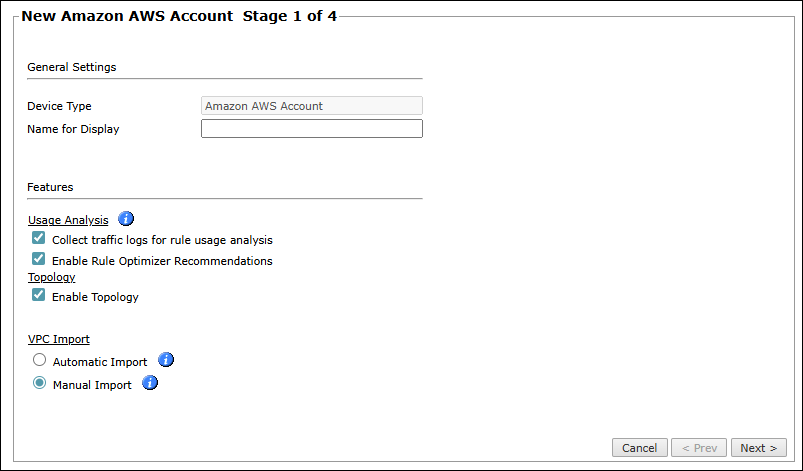Proceed with the Next > button
The width and height of the screenshot is (803, 471).
pyautogui.click(x=759, y=448)
